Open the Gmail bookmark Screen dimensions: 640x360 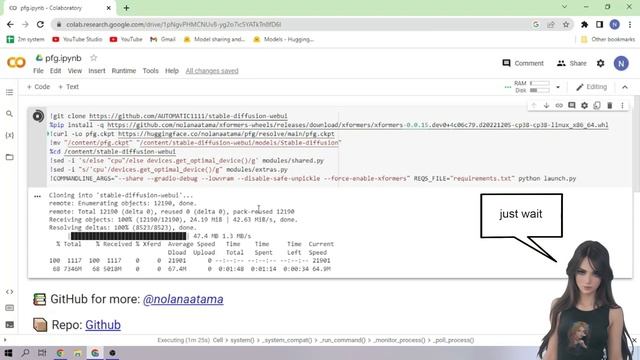[163, 39]
